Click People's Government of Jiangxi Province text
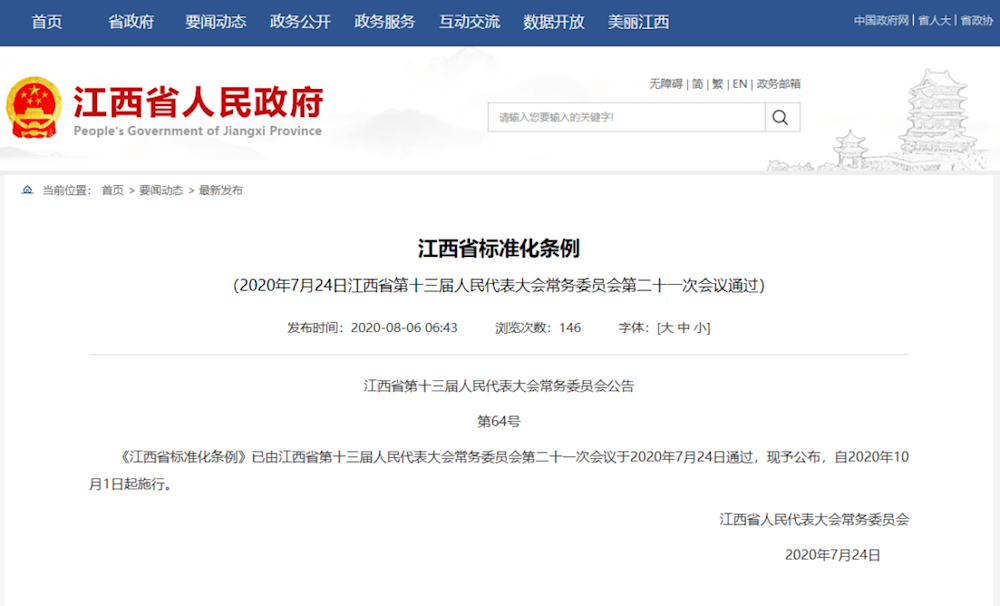This screenshot has width=1000, height=606. 198,131
